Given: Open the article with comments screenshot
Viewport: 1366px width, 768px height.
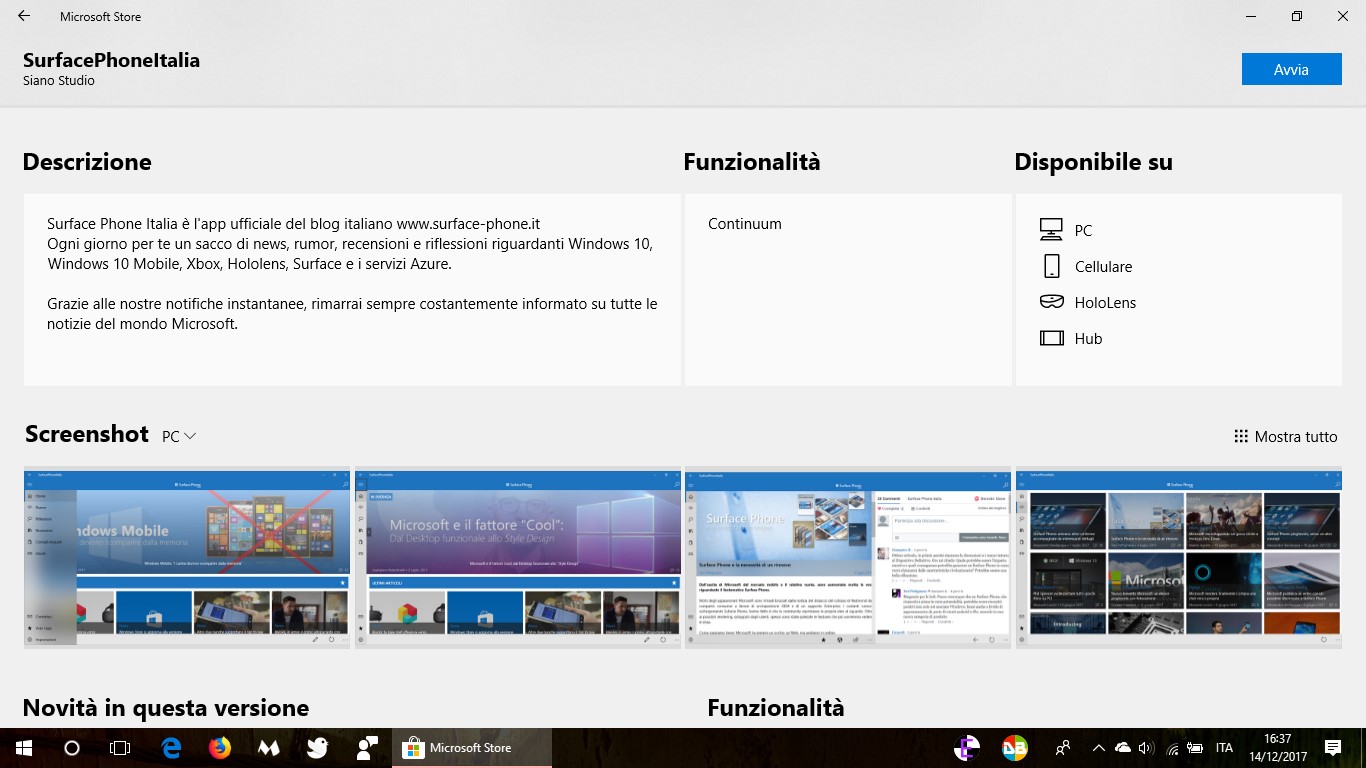Looking at the screenshot, I should (x=848, y=559).
